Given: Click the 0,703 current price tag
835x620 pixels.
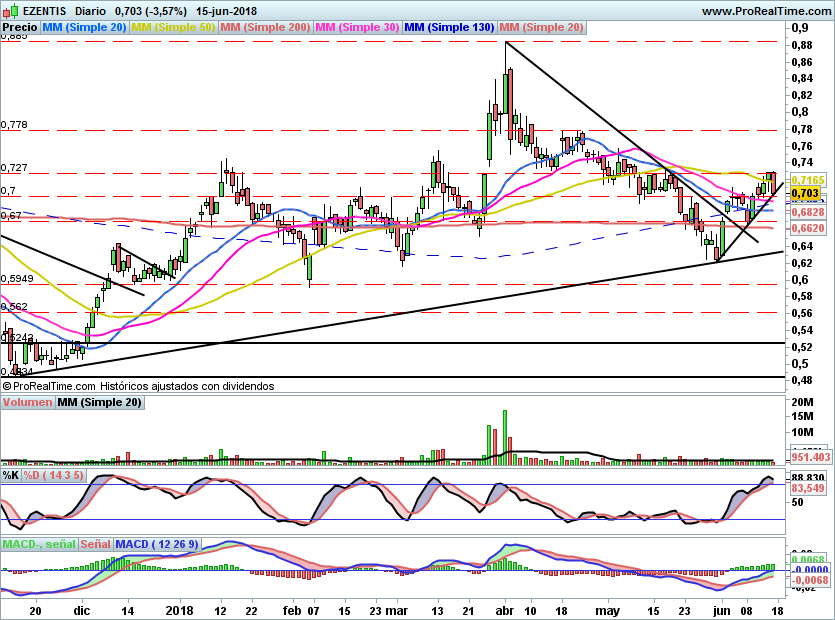Looking at the screenshot, I should (805, 193).
